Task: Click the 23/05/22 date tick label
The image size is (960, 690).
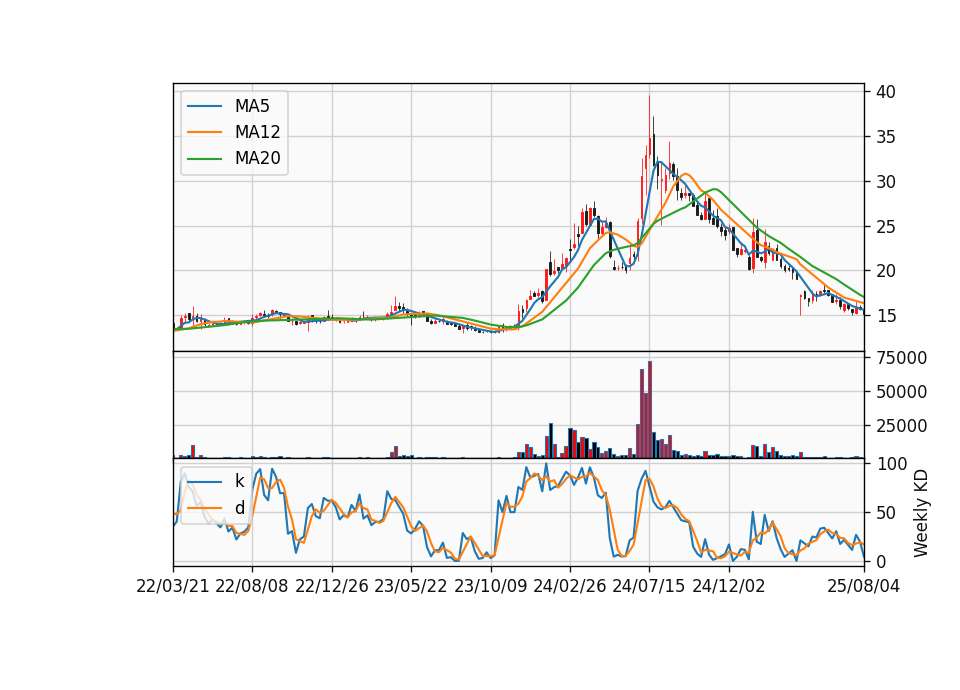Action: pos(411,586)
